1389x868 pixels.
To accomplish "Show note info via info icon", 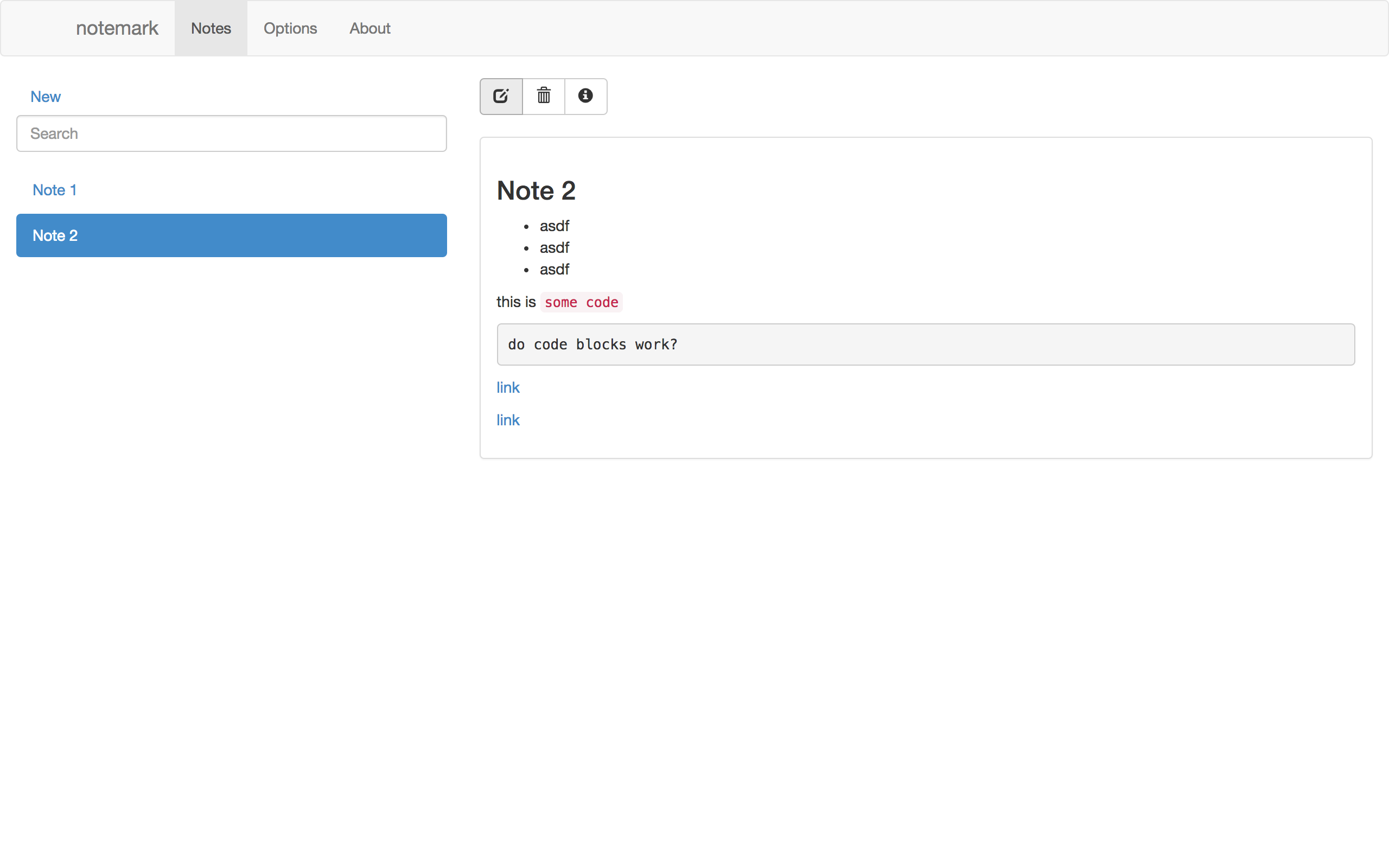I will coord(585,96).
